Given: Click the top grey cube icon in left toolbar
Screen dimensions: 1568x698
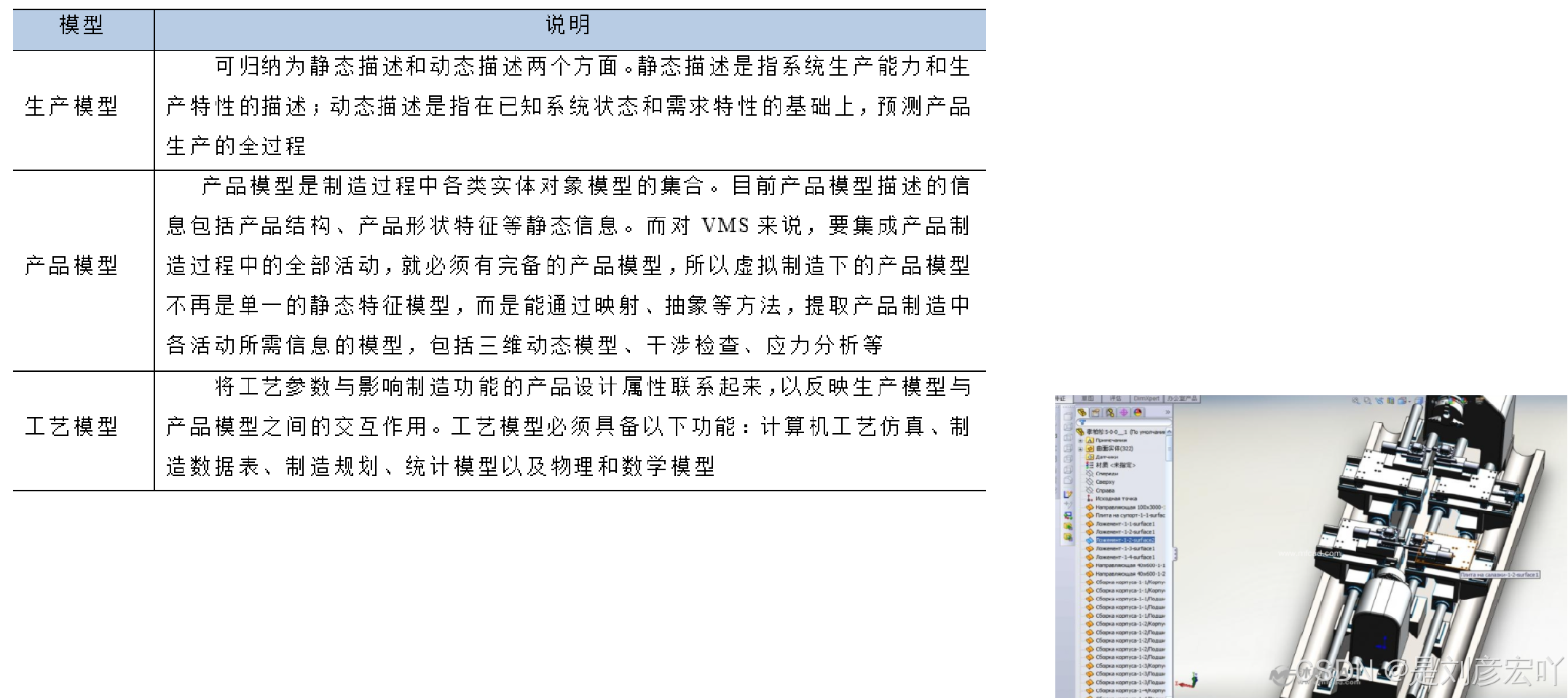Looking at the screenshot, I should coord(1068,416).
